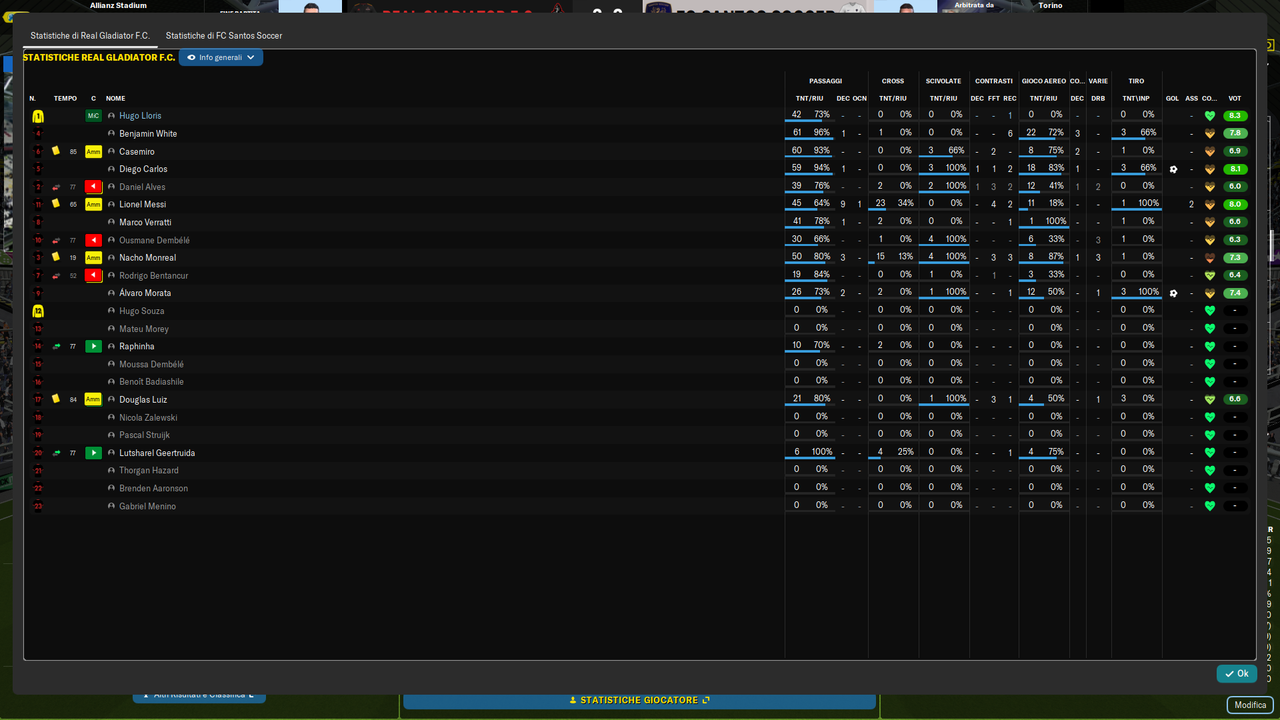The image size is (1280, 720).
Task: Click the goal ball icon for Diego Carlos
Action: [x=1173, y=169]
